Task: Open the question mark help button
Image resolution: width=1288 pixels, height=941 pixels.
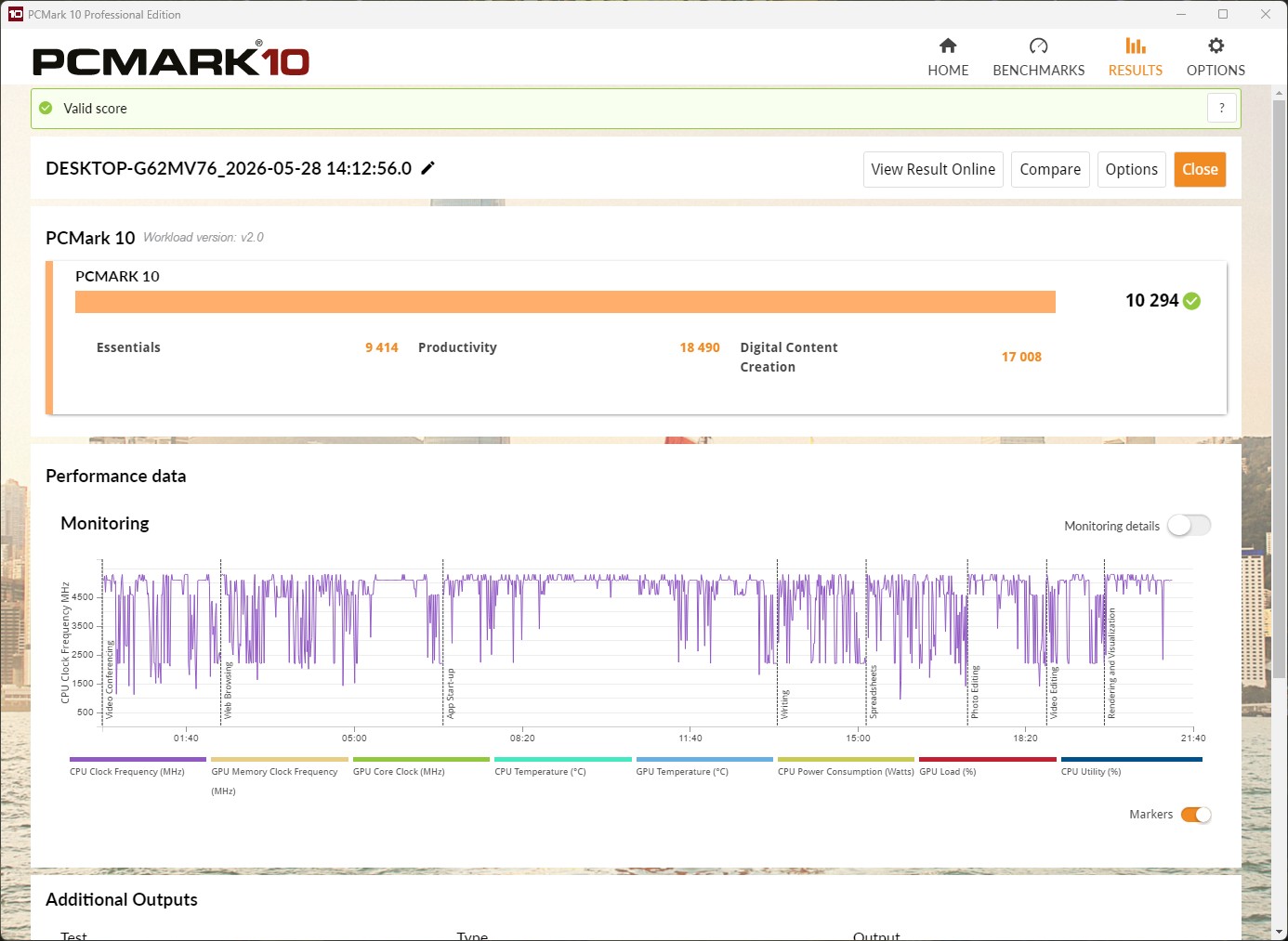Action: (1222, 108)
